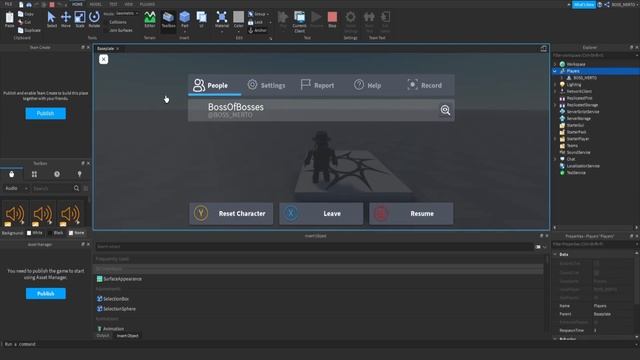The height and width of the screenshot is (360, 640).
Task: Click Publish in Team Create panel
Action: 45,113
